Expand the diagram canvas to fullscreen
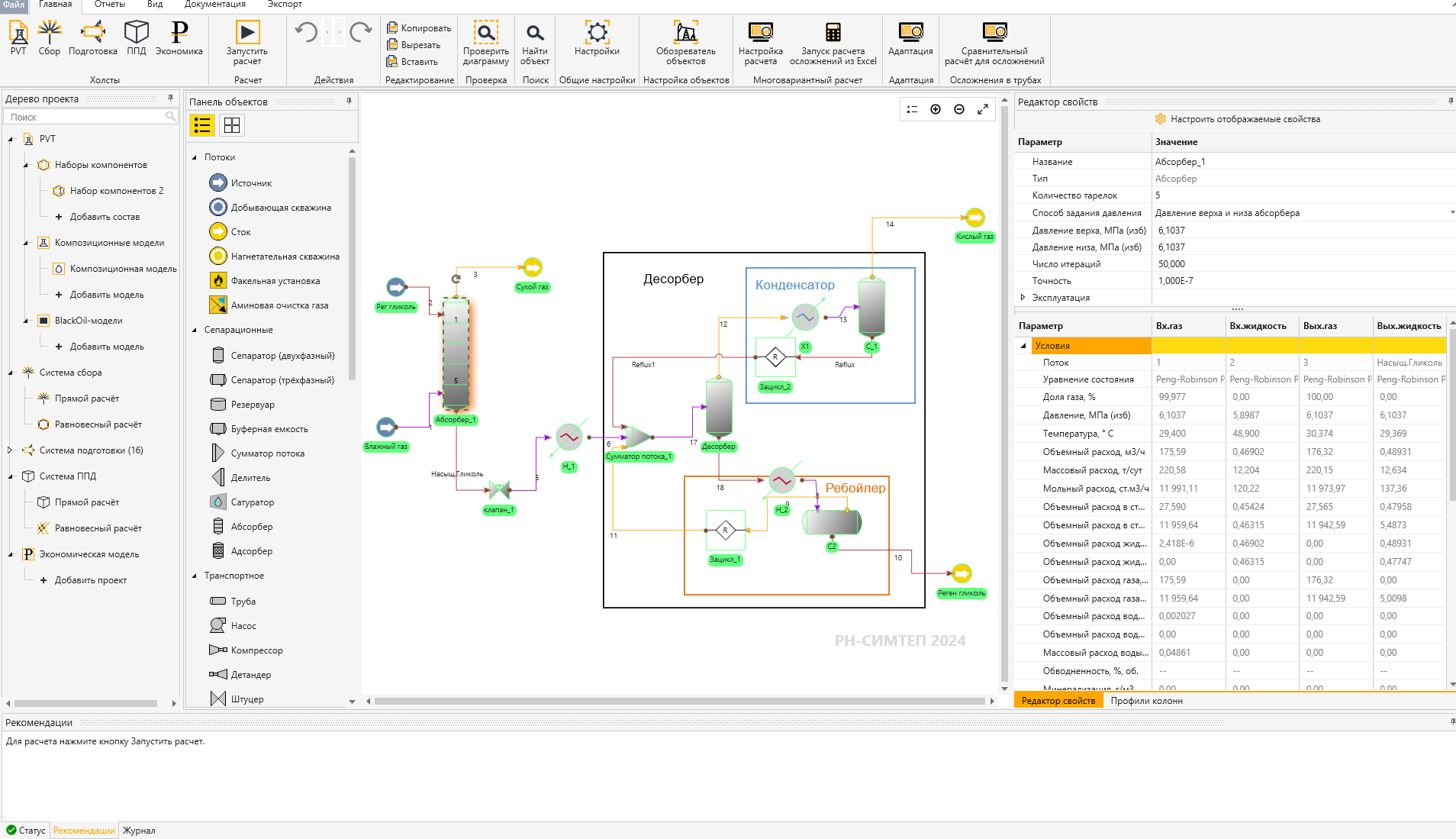The image size is (1456, 839). (x=983, y=109)
